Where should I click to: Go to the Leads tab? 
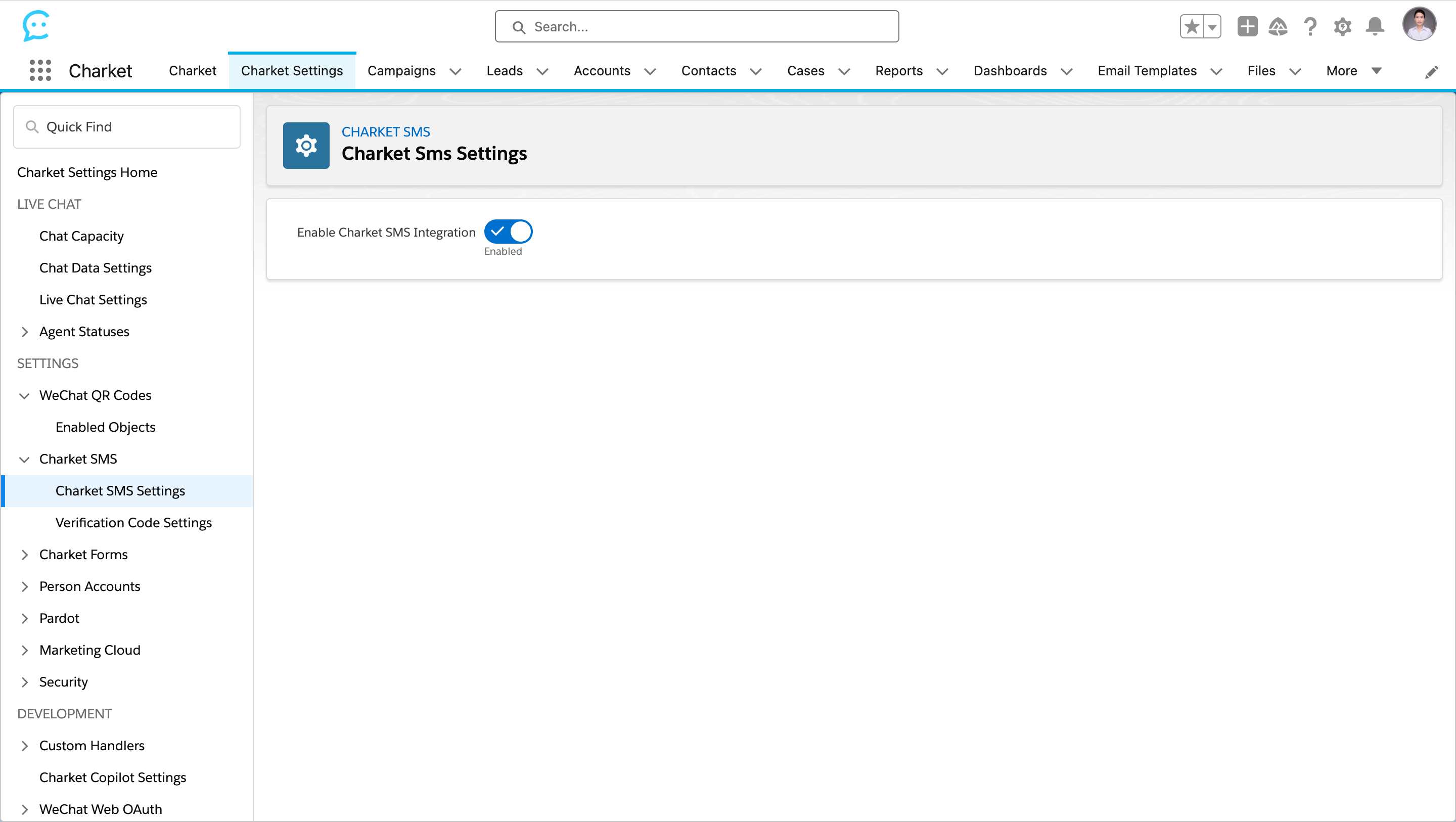pos(504,71)
